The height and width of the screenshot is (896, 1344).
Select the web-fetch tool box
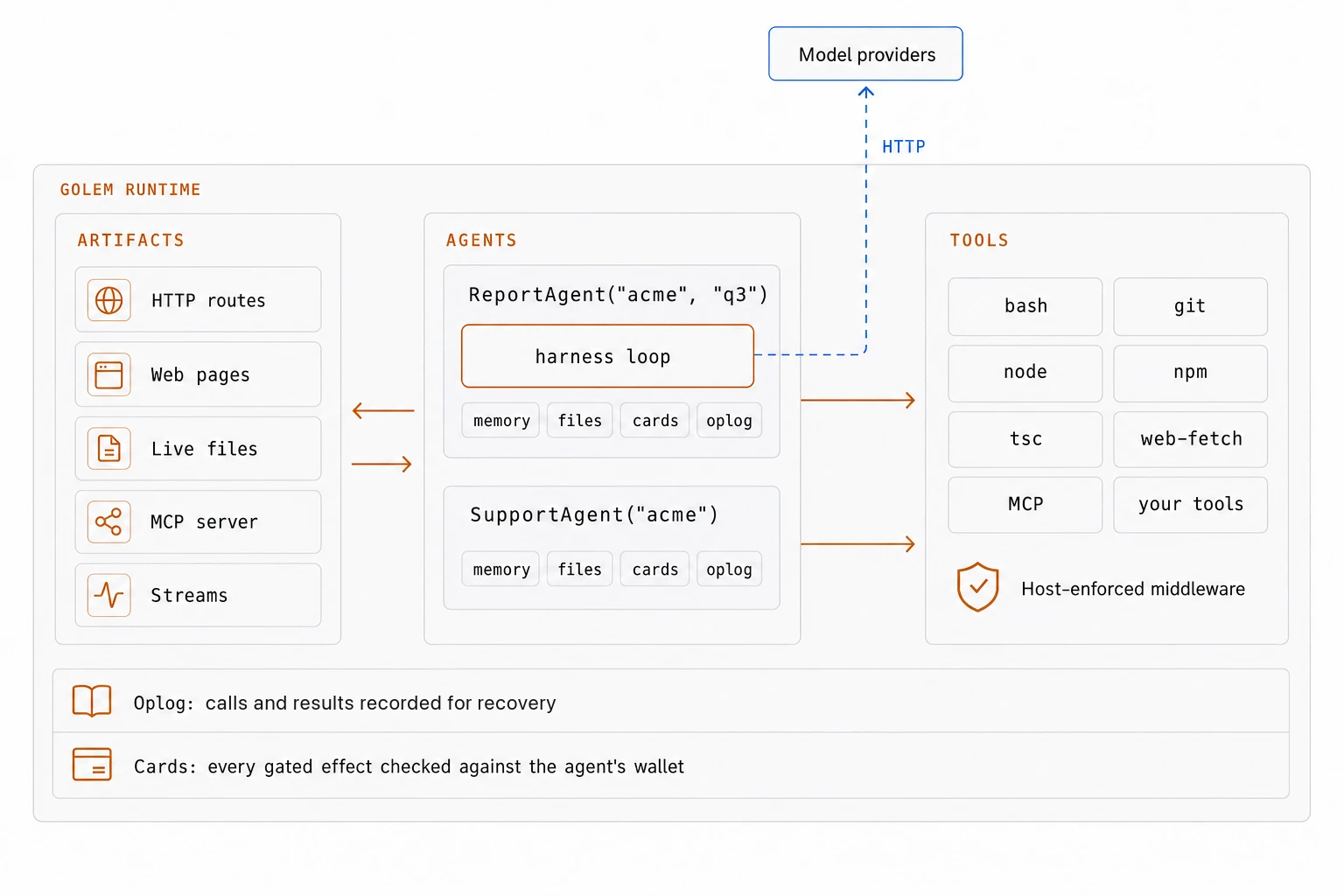point(1190,439)
